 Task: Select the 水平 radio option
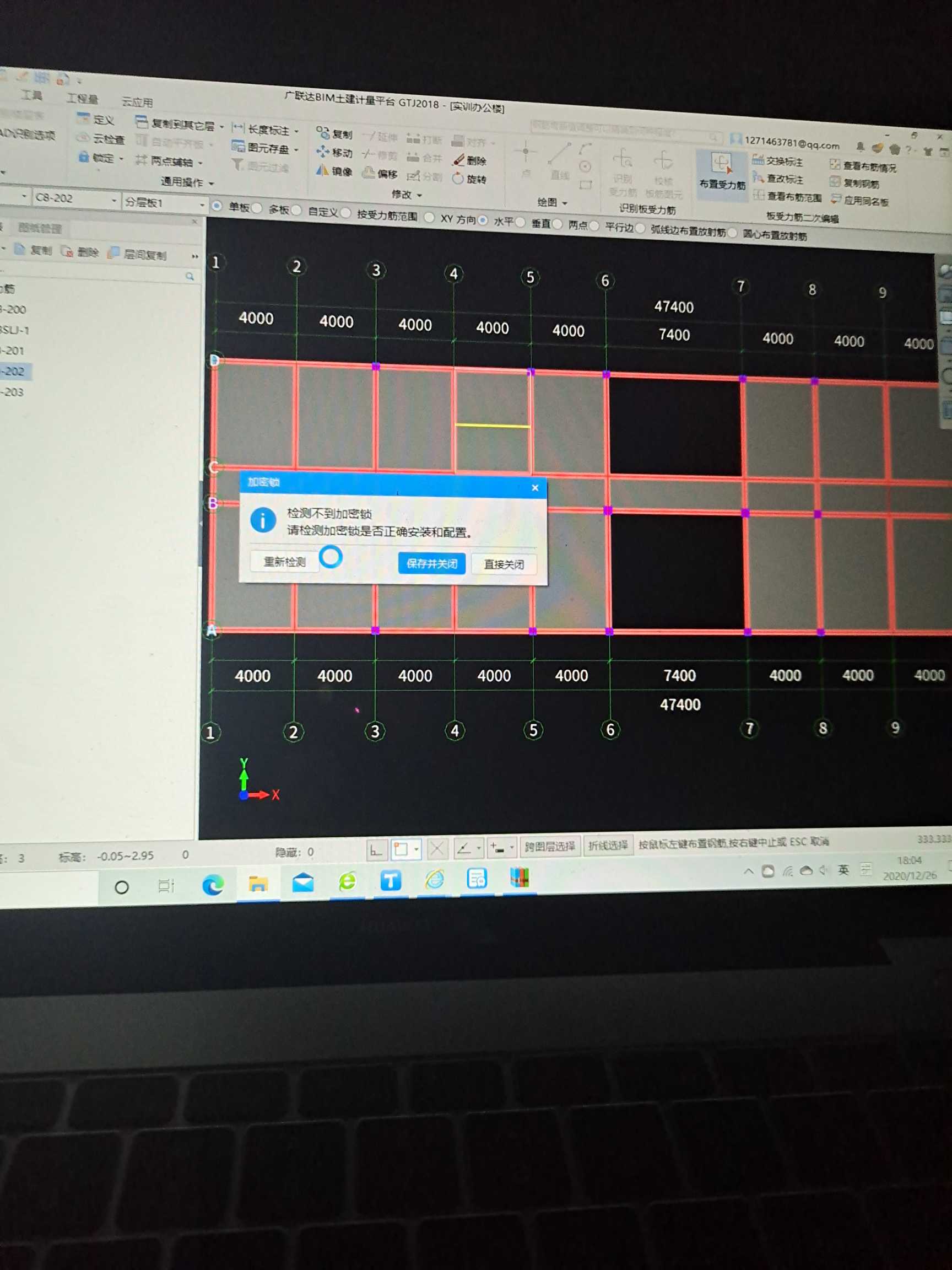click(x=483, y=220)
